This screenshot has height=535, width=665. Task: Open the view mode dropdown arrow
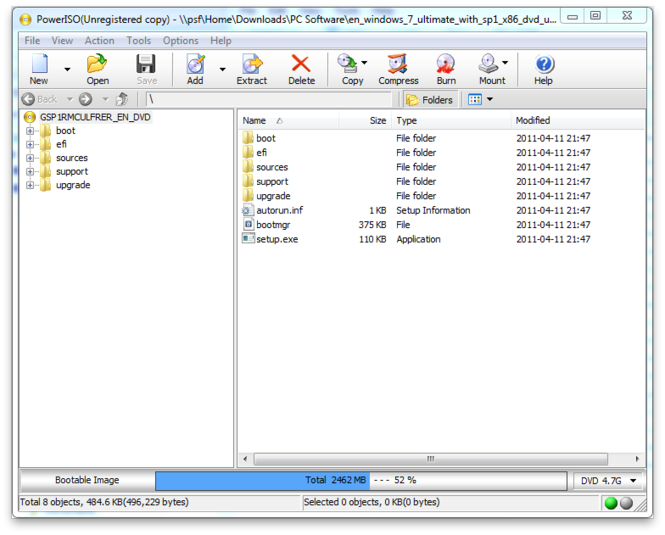tap(490, 99)
